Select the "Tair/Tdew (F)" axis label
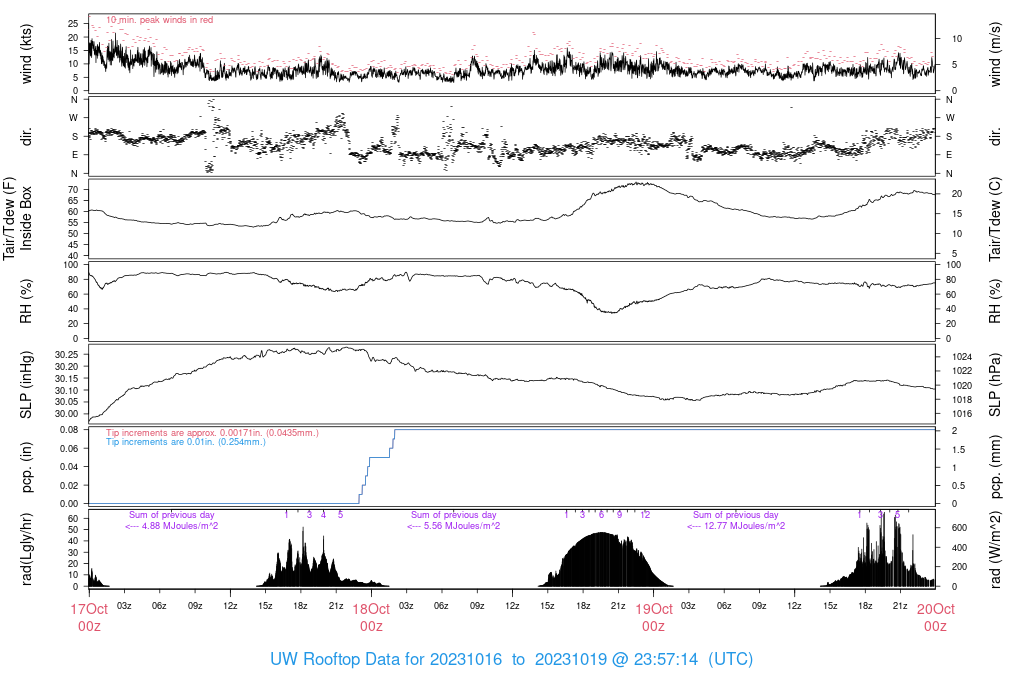Screen dimensions: 1024x700 pyautogui.click(x=9, y=218)
